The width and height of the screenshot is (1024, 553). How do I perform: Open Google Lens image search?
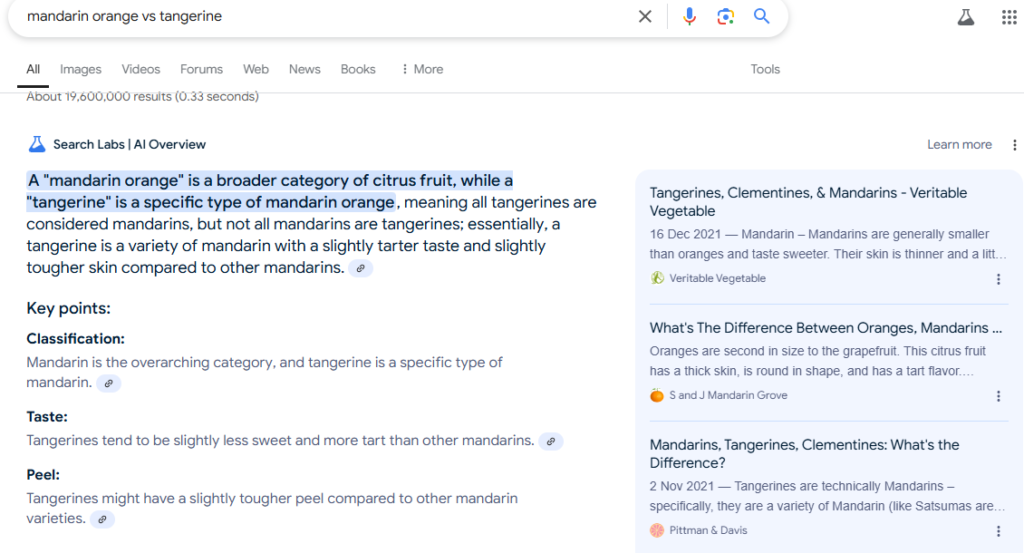pos(725,16)
